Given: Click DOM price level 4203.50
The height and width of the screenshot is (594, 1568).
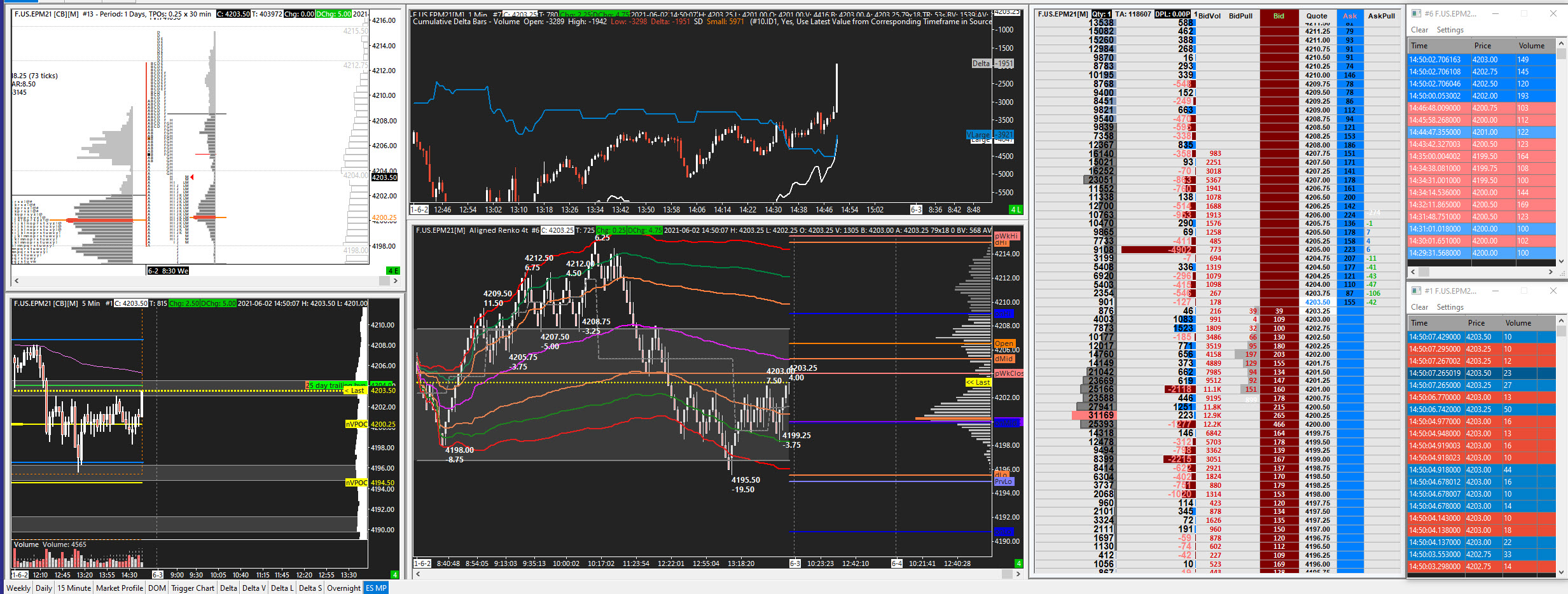Looking at the screenshot, I should [x=1317, y=302].
